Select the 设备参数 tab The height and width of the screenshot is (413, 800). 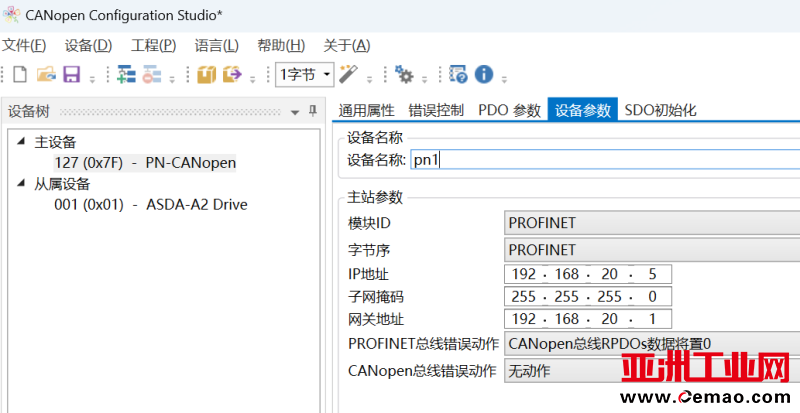[x=583, y=110]
